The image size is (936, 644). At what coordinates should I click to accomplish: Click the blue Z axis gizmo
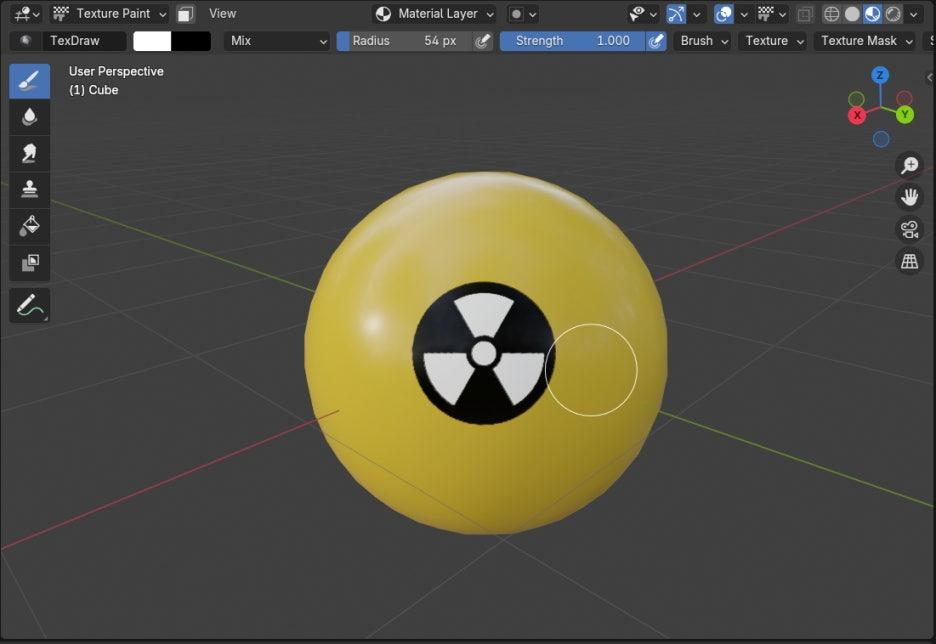880,75
